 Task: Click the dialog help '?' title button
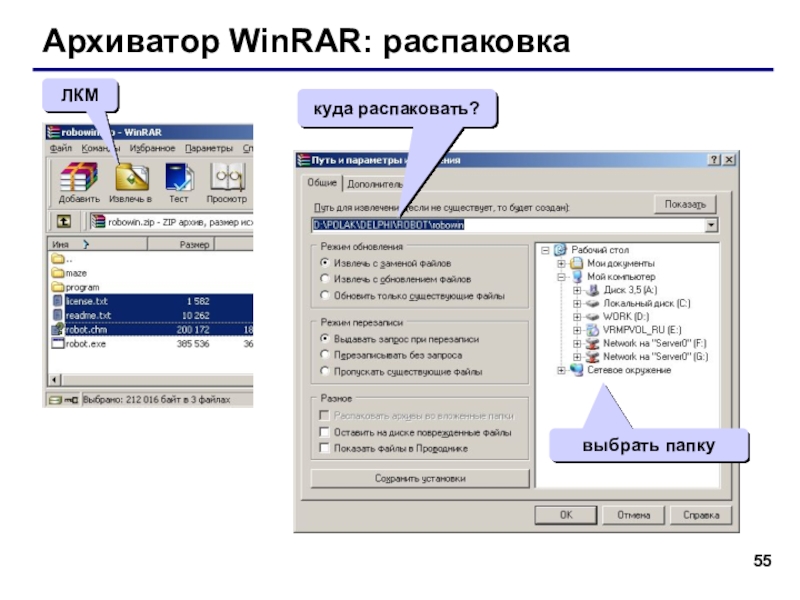pos(714,160)
